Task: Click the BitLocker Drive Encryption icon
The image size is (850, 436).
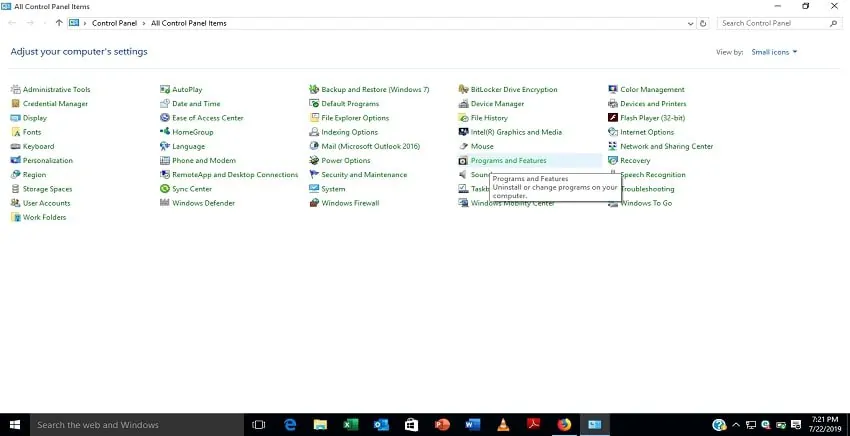Action: click(x=463, y=89)
